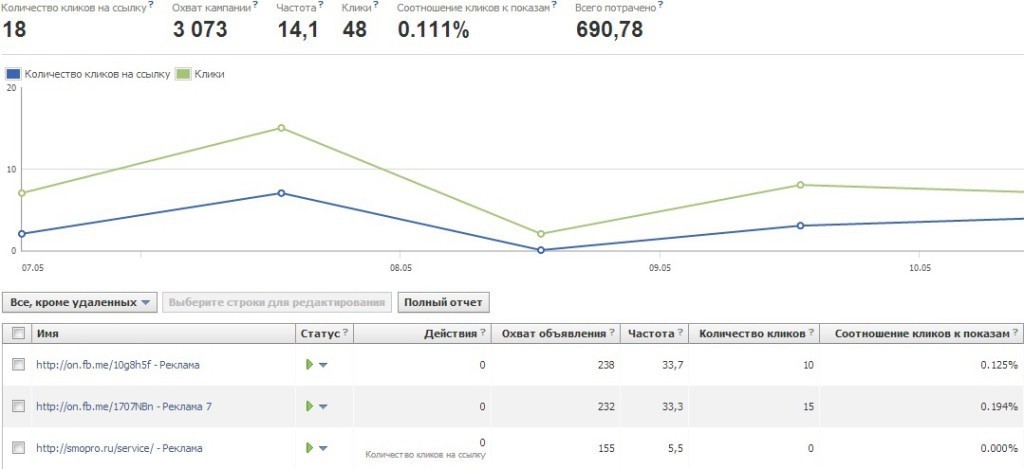Expand status dropdown arrow for smopro.ru ad
This screenshot has height=469, width=1024.
(x=323, y=449)
